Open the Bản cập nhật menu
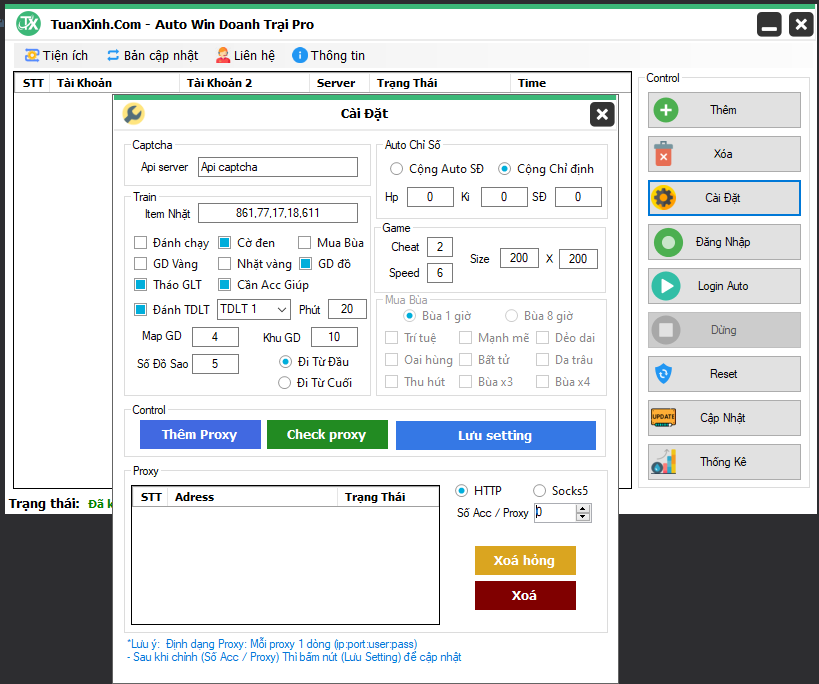Screen dimensions: 819x684 point(152,55)
